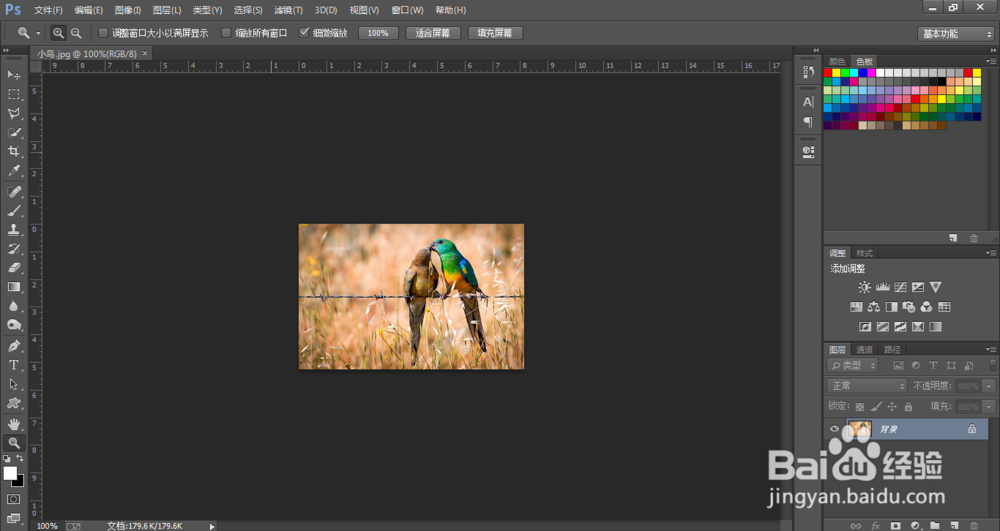Select the Lasso tool
1000x531 pixels.
click(13, 113)
